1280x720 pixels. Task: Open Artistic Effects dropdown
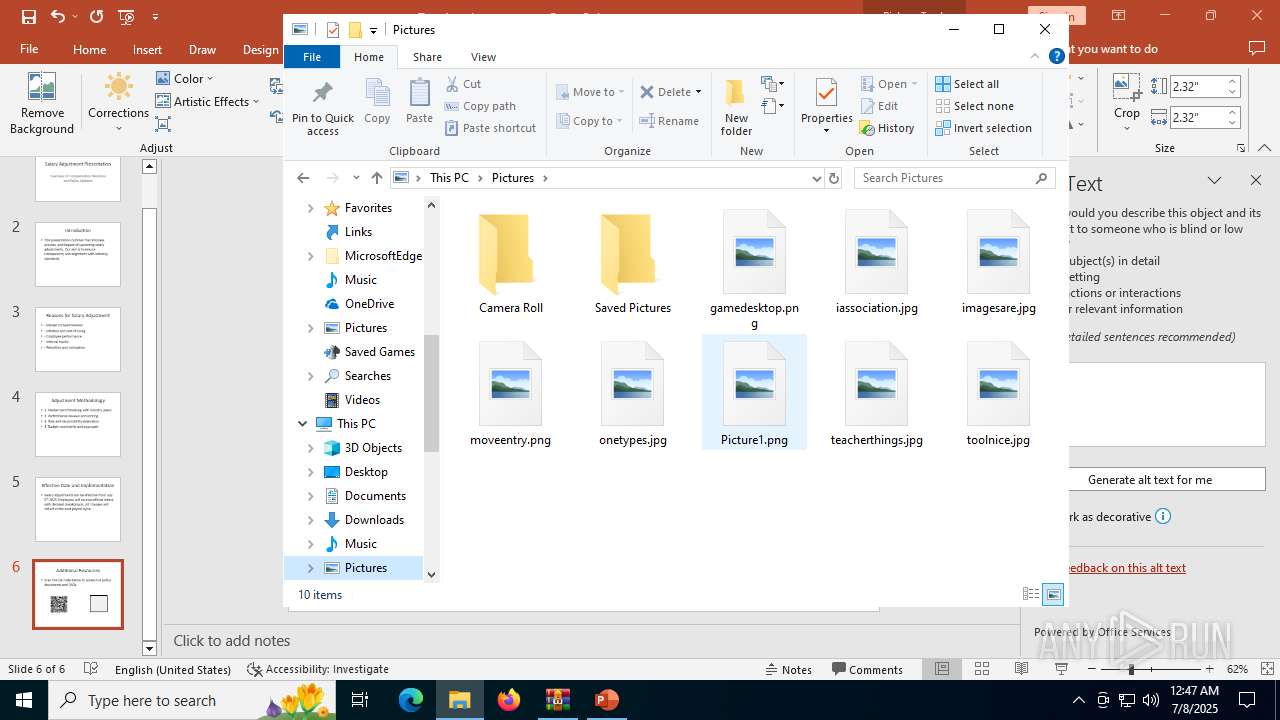point(207,101)
